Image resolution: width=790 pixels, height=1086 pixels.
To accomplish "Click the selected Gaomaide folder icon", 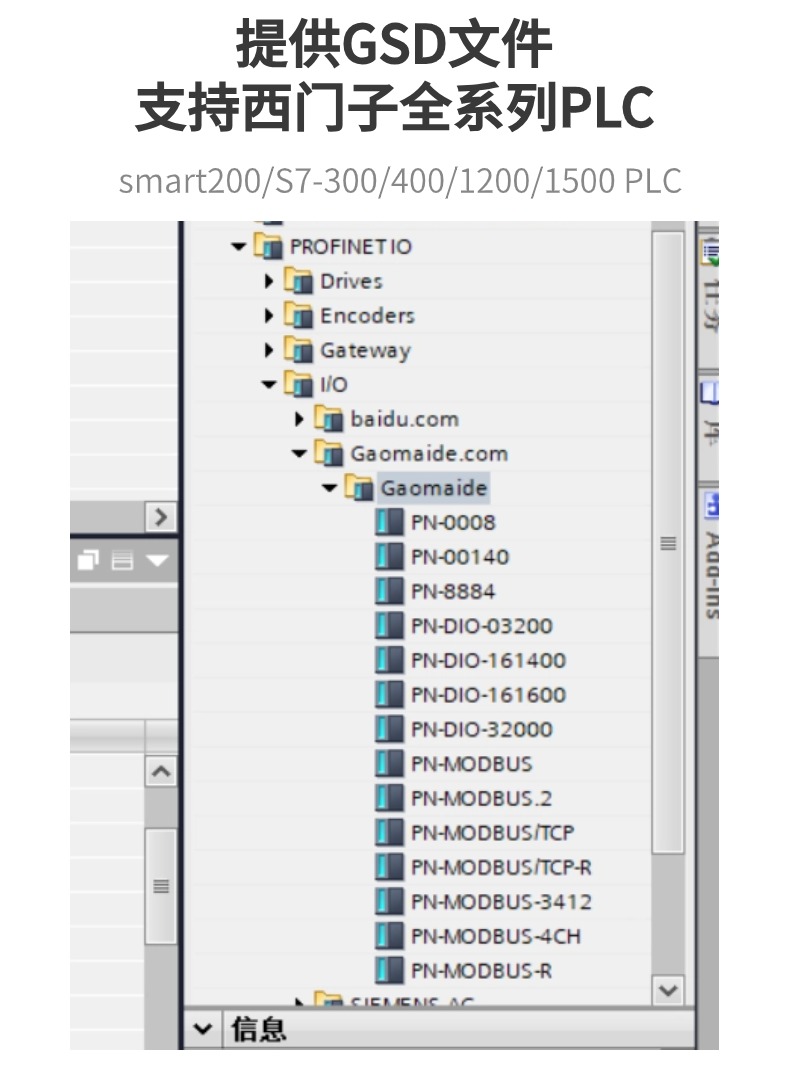I will pyautogui.click(x=359, y=488).
